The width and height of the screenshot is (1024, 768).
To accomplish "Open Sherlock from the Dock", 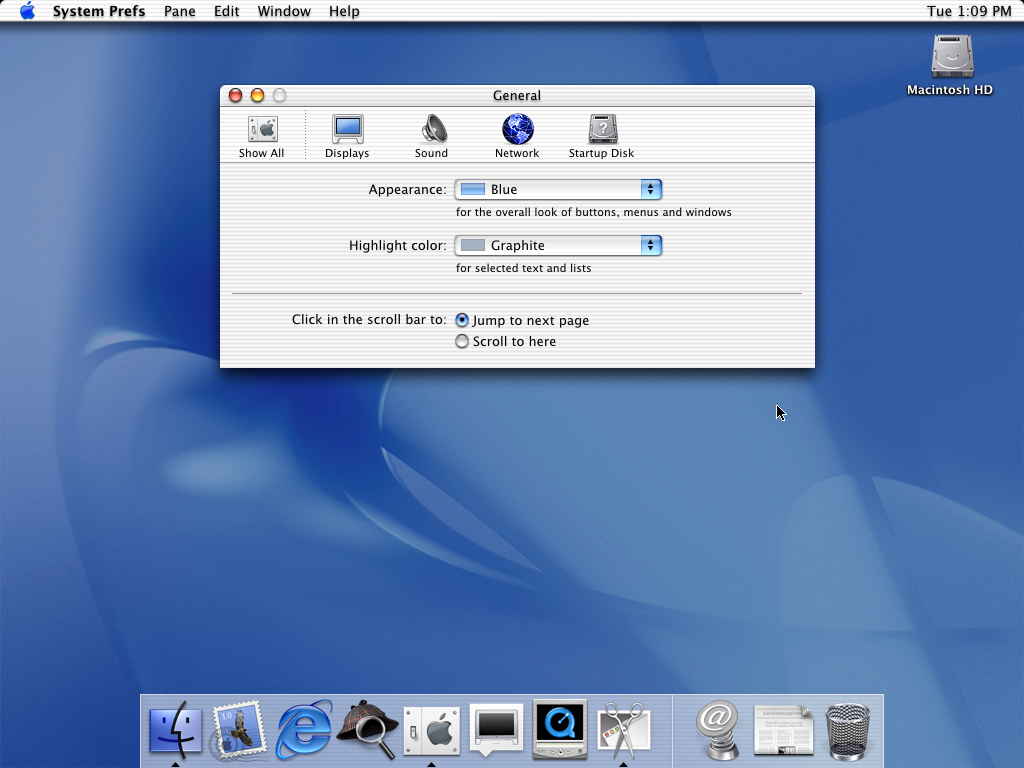I will tap(367, 729).
